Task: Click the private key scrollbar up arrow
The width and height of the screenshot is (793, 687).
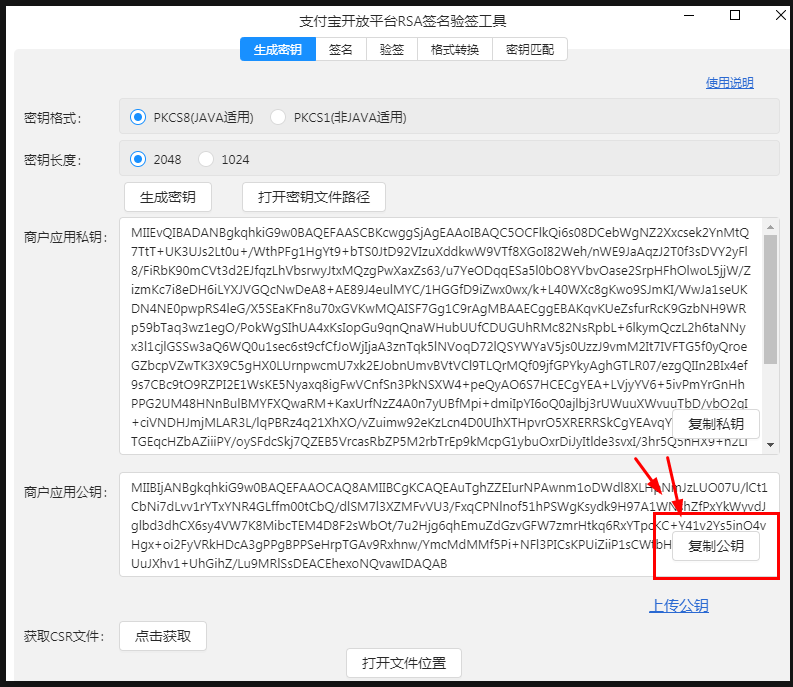Action: point(770,227)
